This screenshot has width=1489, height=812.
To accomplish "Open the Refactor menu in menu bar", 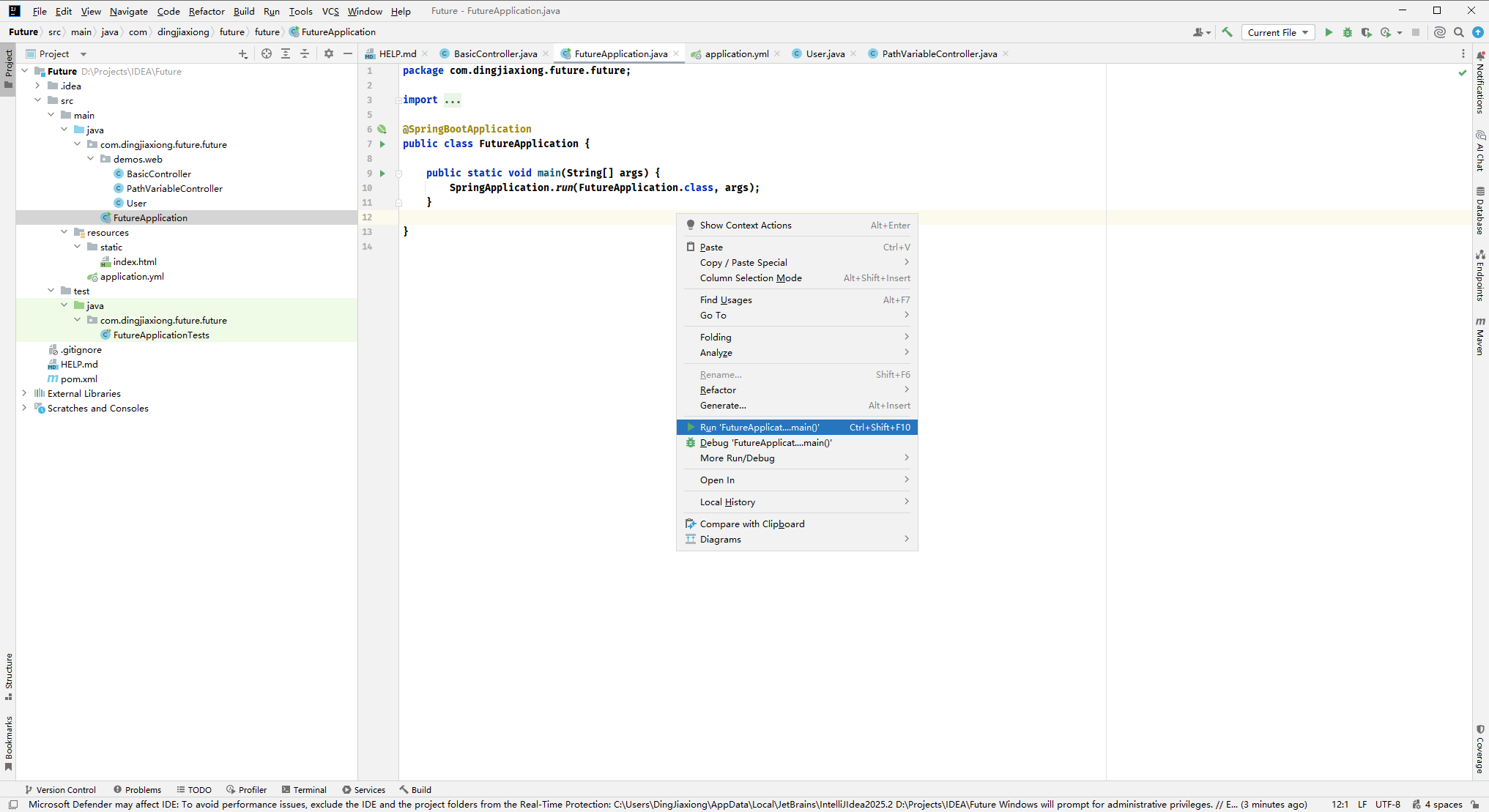I will [207, 11].
